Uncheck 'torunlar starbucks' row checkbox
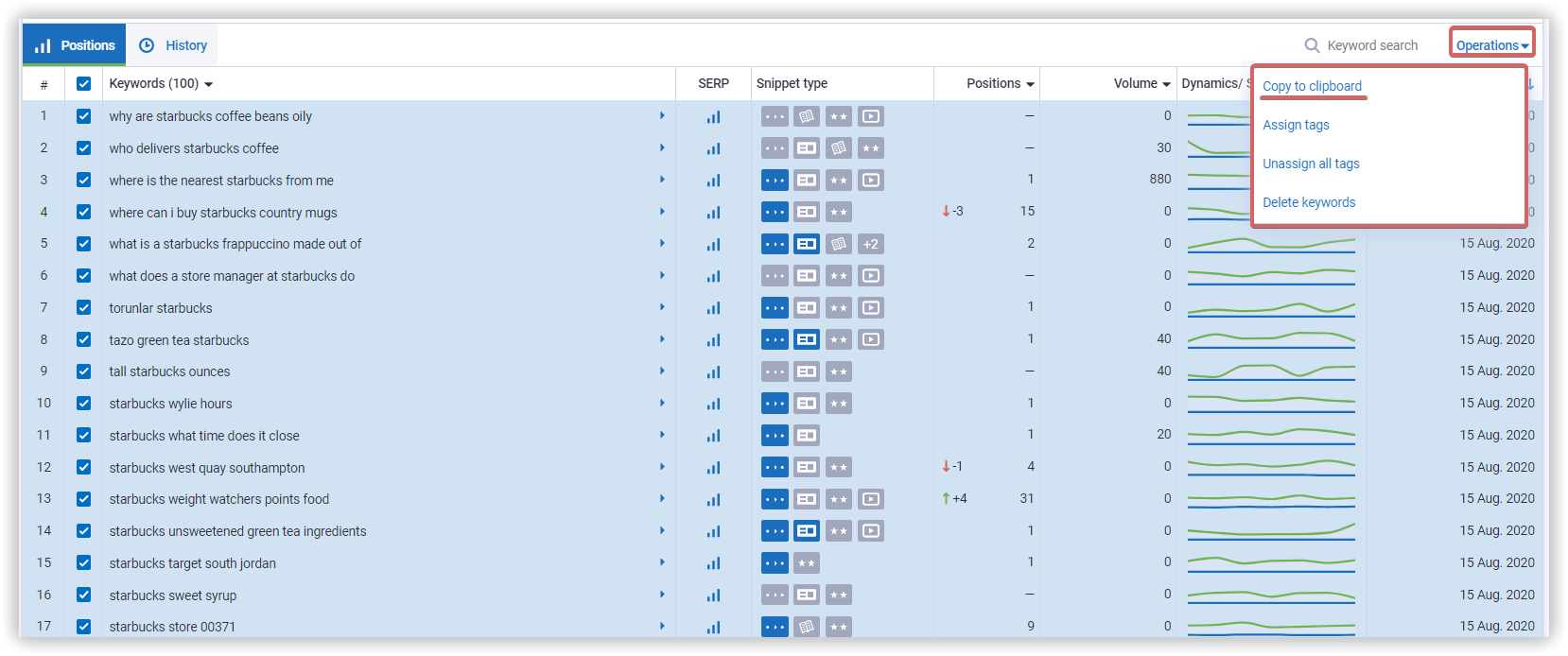This screenshot has width=1568, height=656. coord(84,307)
